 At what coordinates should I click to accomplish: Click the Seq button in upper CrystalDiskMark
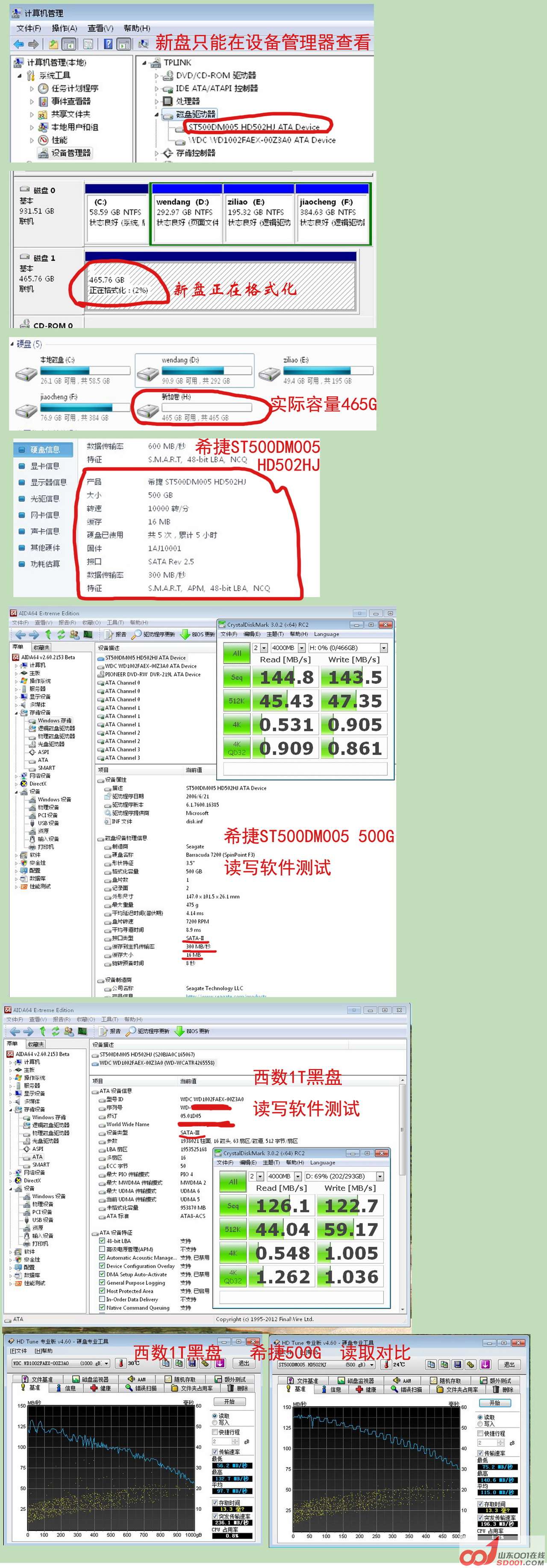tap(237, 677)
